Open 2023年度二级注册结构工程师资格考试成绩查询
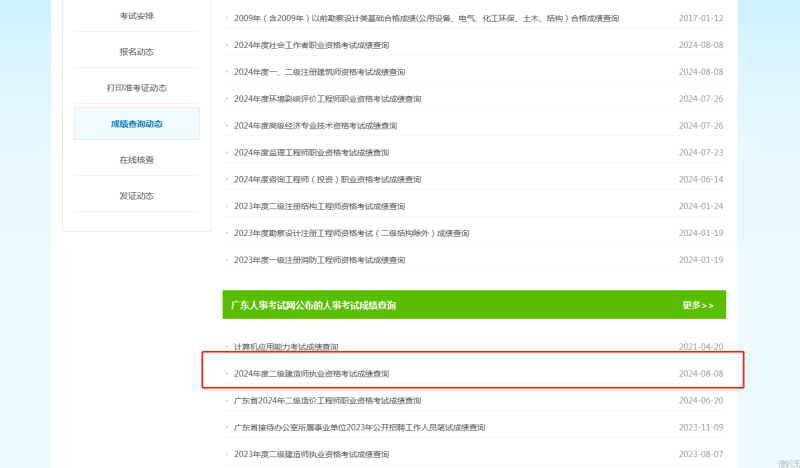Viewport: 800px width, 468px height. pyautogui.click(x=319, y=207)
